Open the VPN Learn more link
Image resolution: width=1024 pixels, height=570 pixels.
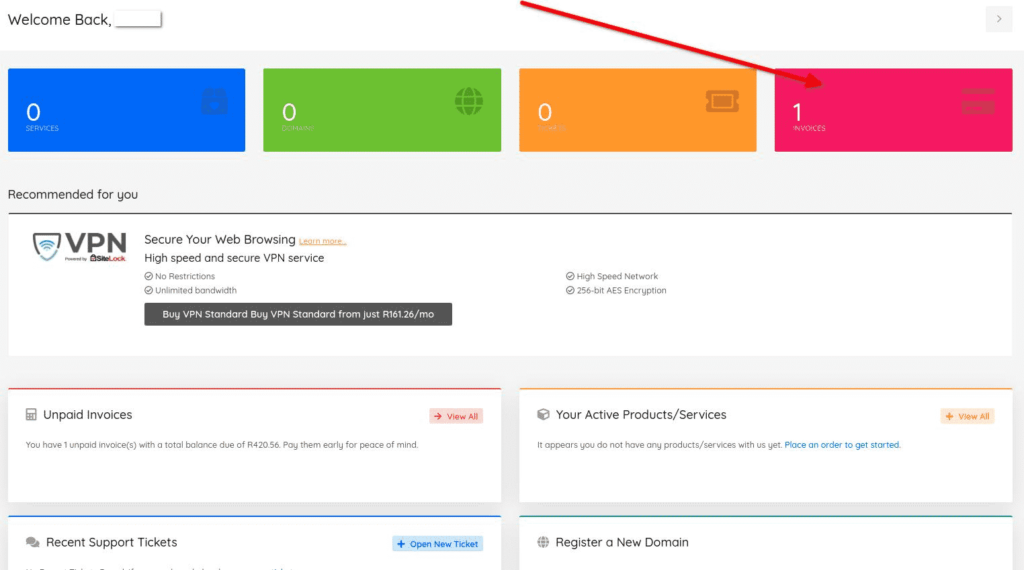click(x=323, y=241)
